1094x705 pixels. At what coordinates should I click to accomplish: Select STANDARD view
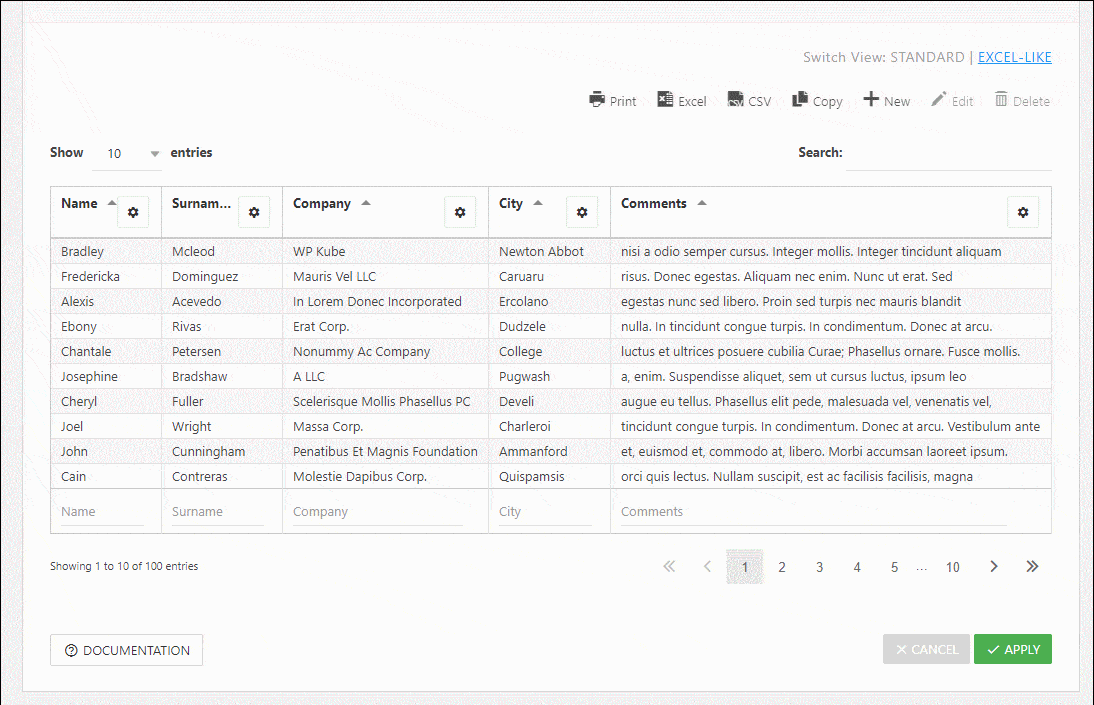tap(927, 57)
